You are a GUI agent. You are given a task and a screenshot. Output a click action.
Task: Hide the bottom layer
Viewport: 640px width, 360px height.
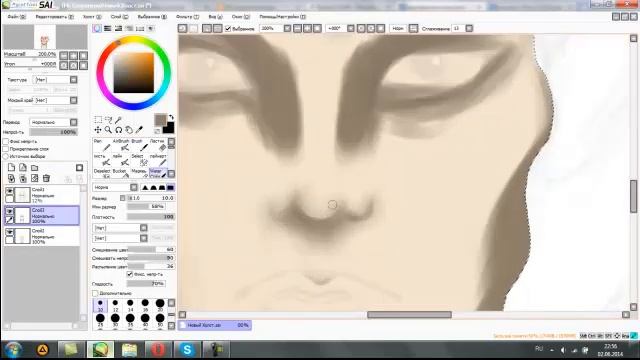(9, 232)
